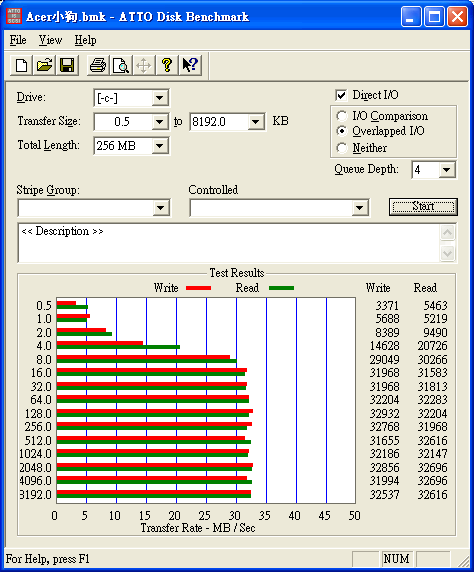Expand the Drive dropdown list
This screenshot has height=572, width=474.
point(159,98)
